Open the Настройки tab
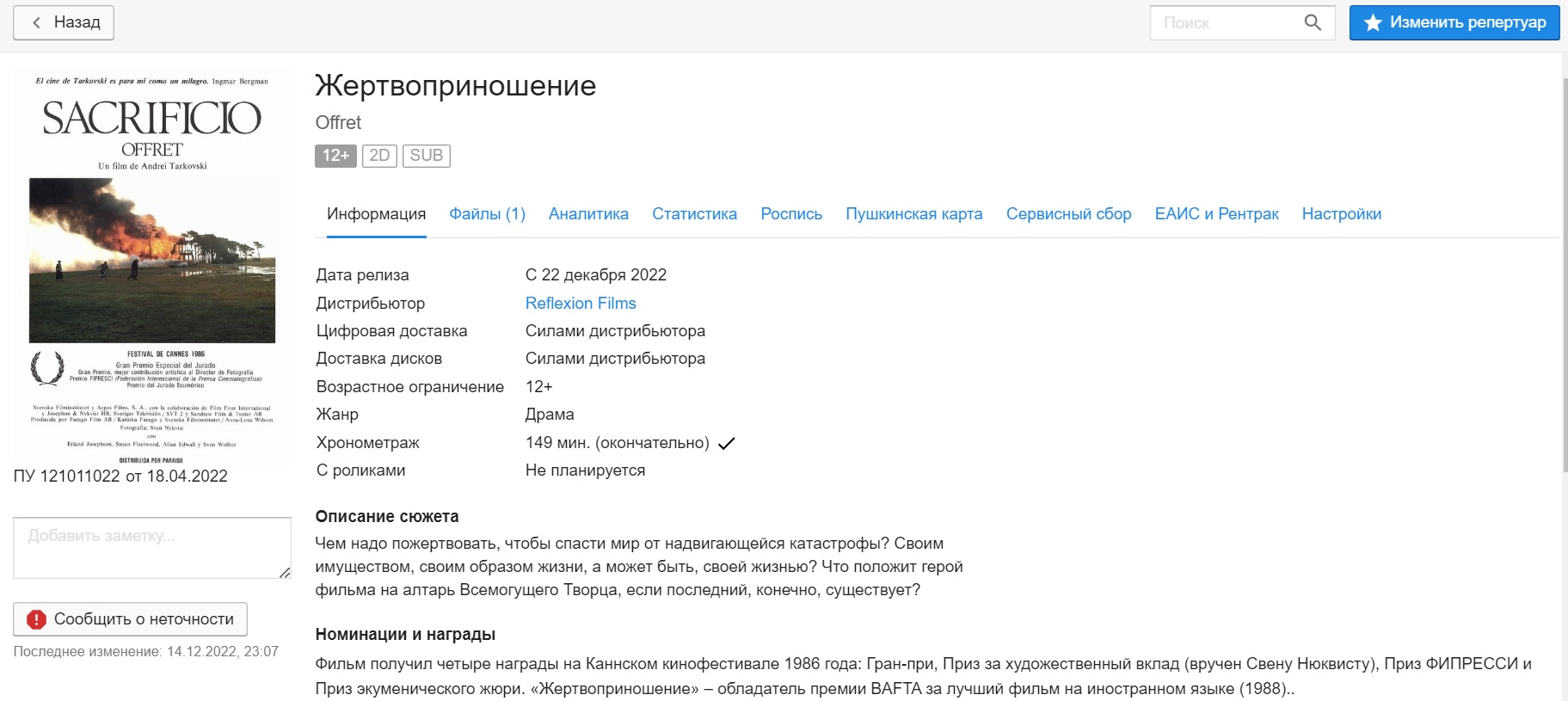The width and height of the screenshot is (1568, 701). point(1341,214)
